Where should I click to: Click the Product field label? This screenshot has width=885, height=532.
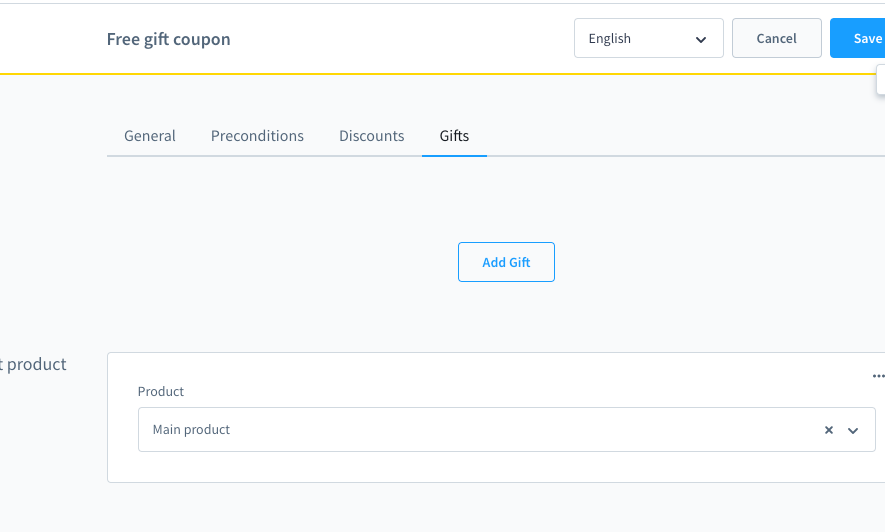point(161,392)
